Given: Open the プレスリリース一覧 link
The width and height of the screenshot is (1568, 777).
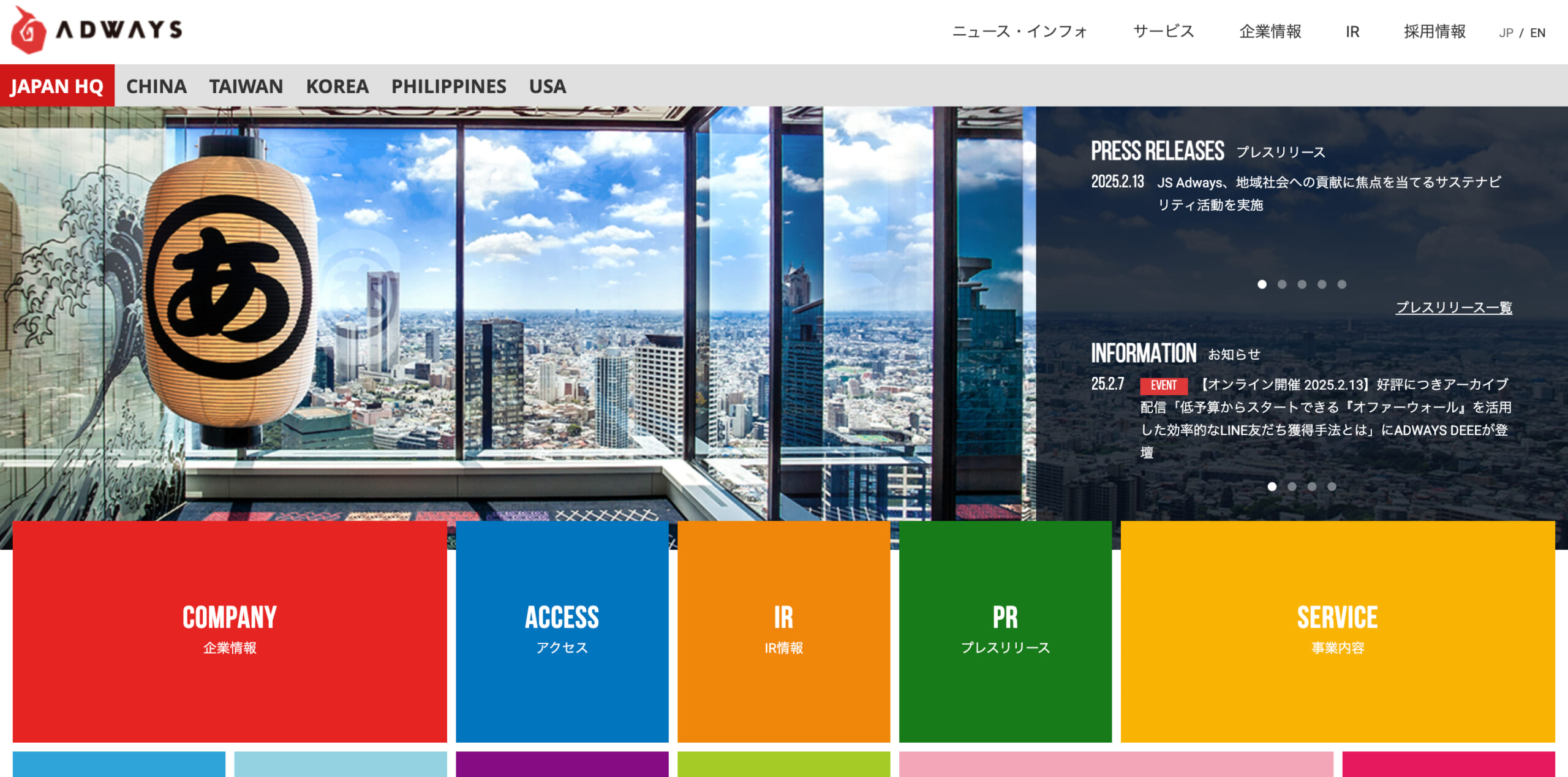Looking at the screenshot, I should pyautogui.click(x=1454, y=308).
